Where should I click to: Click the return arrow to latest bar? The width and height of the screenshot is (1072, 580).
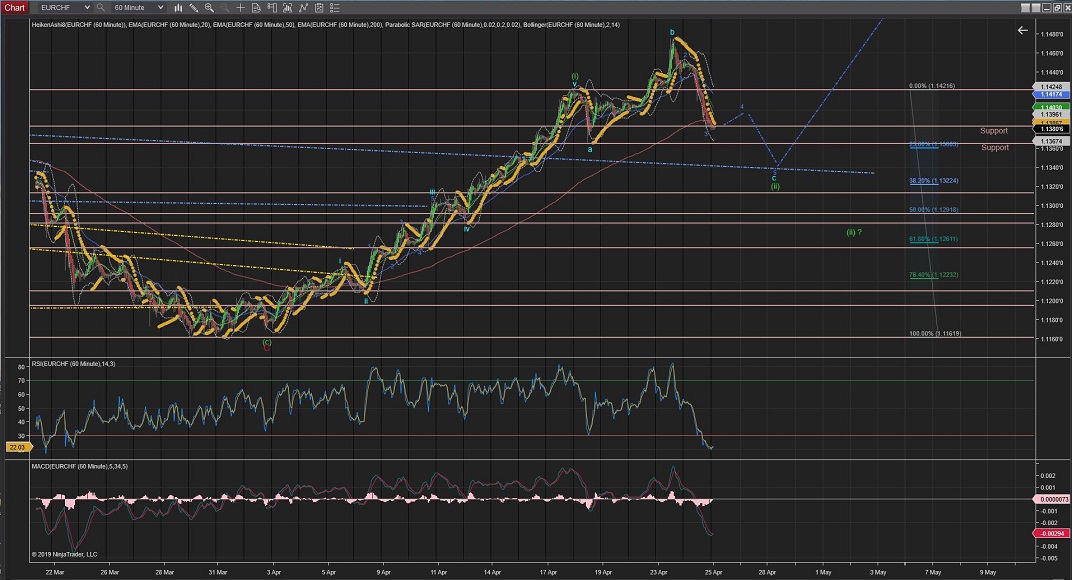click(x=1022, y=30)
